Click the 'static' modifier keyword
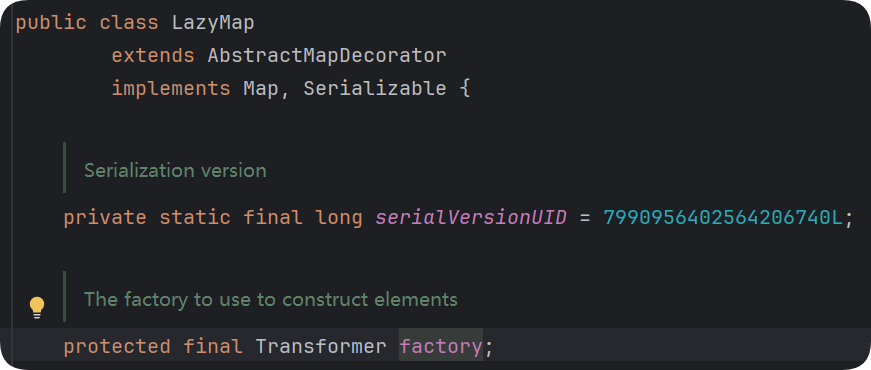This screenshot has height=370, width=871. [x=195, y=217]
